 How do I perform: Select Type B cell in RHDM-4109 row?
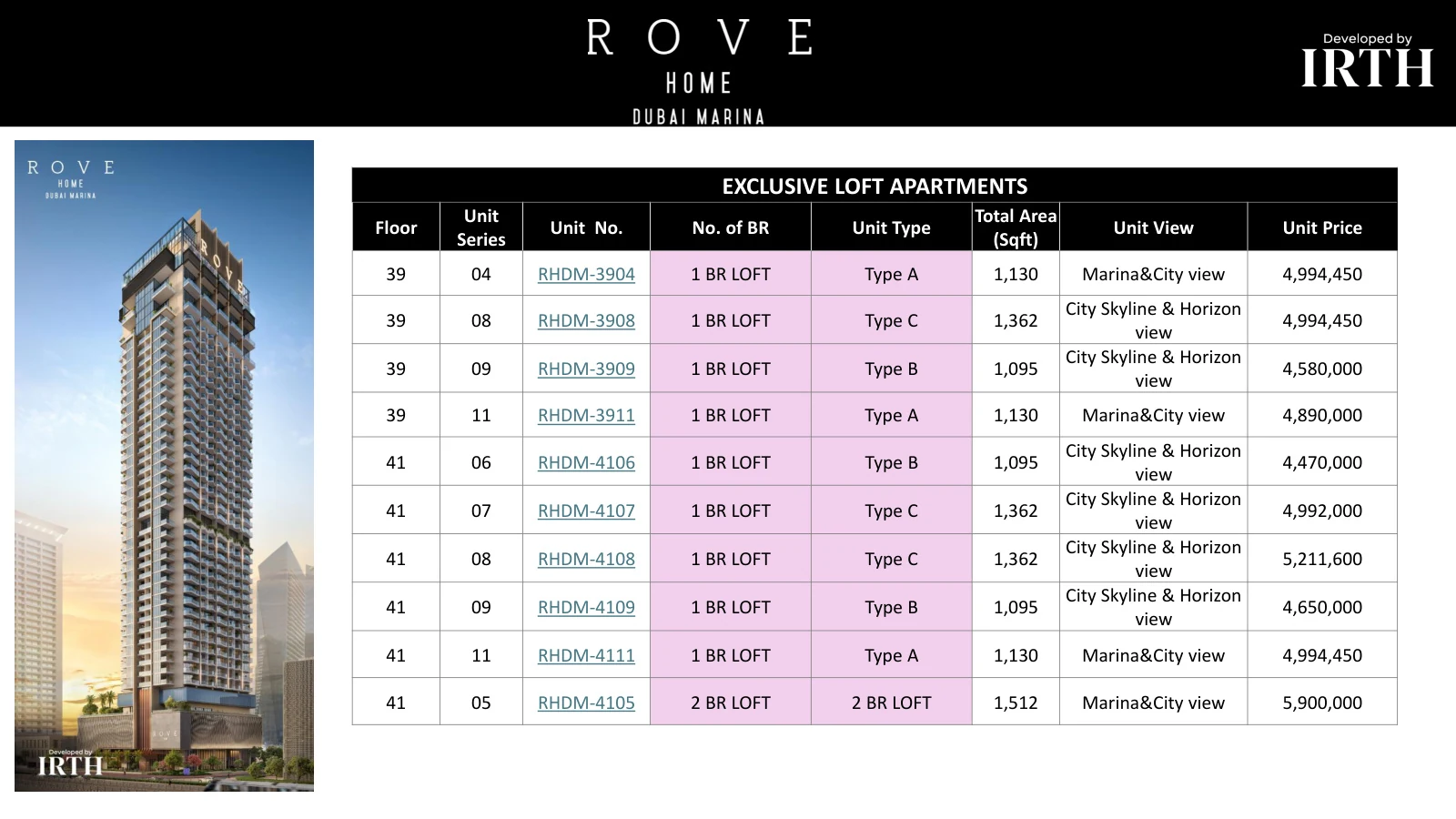[x=891, y=607]
